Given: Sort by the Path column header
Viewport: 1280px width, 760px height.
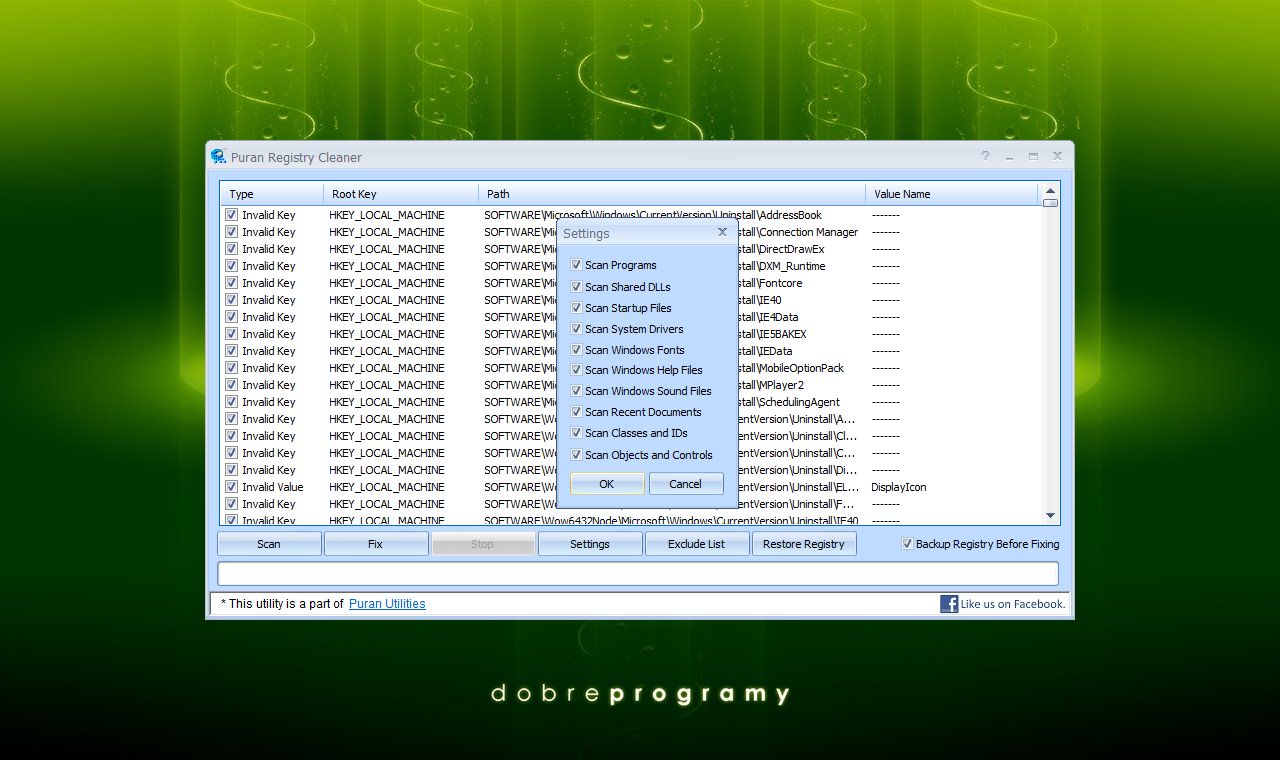Looking at the screenshot, I should (x=672, y=194).
